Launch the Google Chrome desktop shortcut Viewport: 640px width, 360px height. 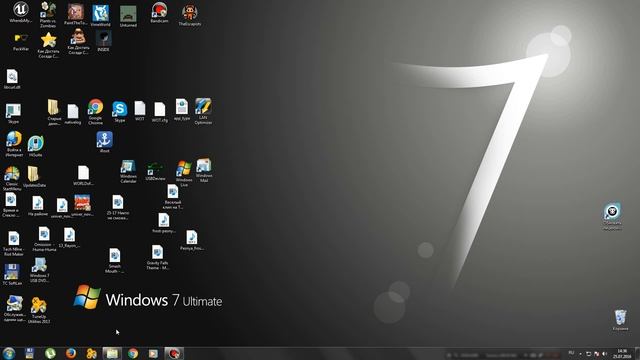pos(96,111)
